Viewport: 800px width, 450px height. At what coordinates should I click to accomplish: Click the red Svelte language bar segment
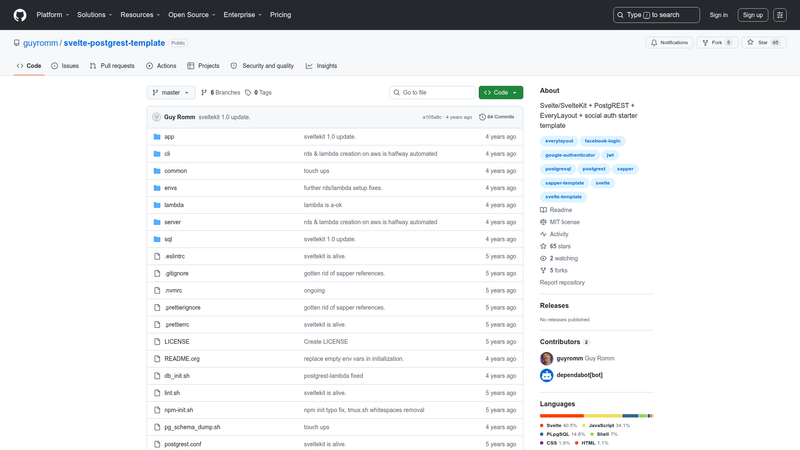[x=562, y=416]
